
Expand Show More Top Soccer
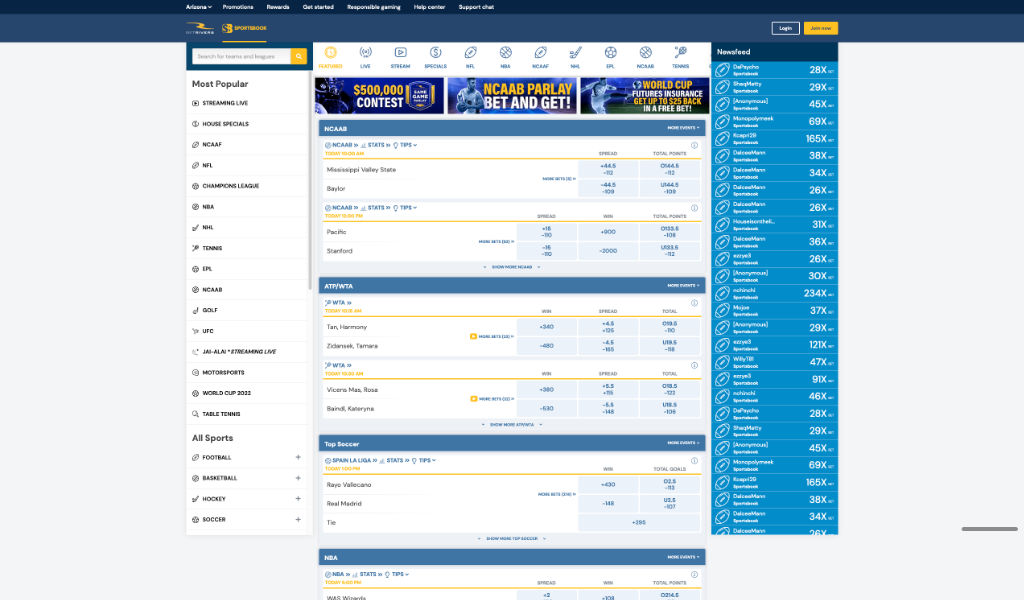click(512, 539)
